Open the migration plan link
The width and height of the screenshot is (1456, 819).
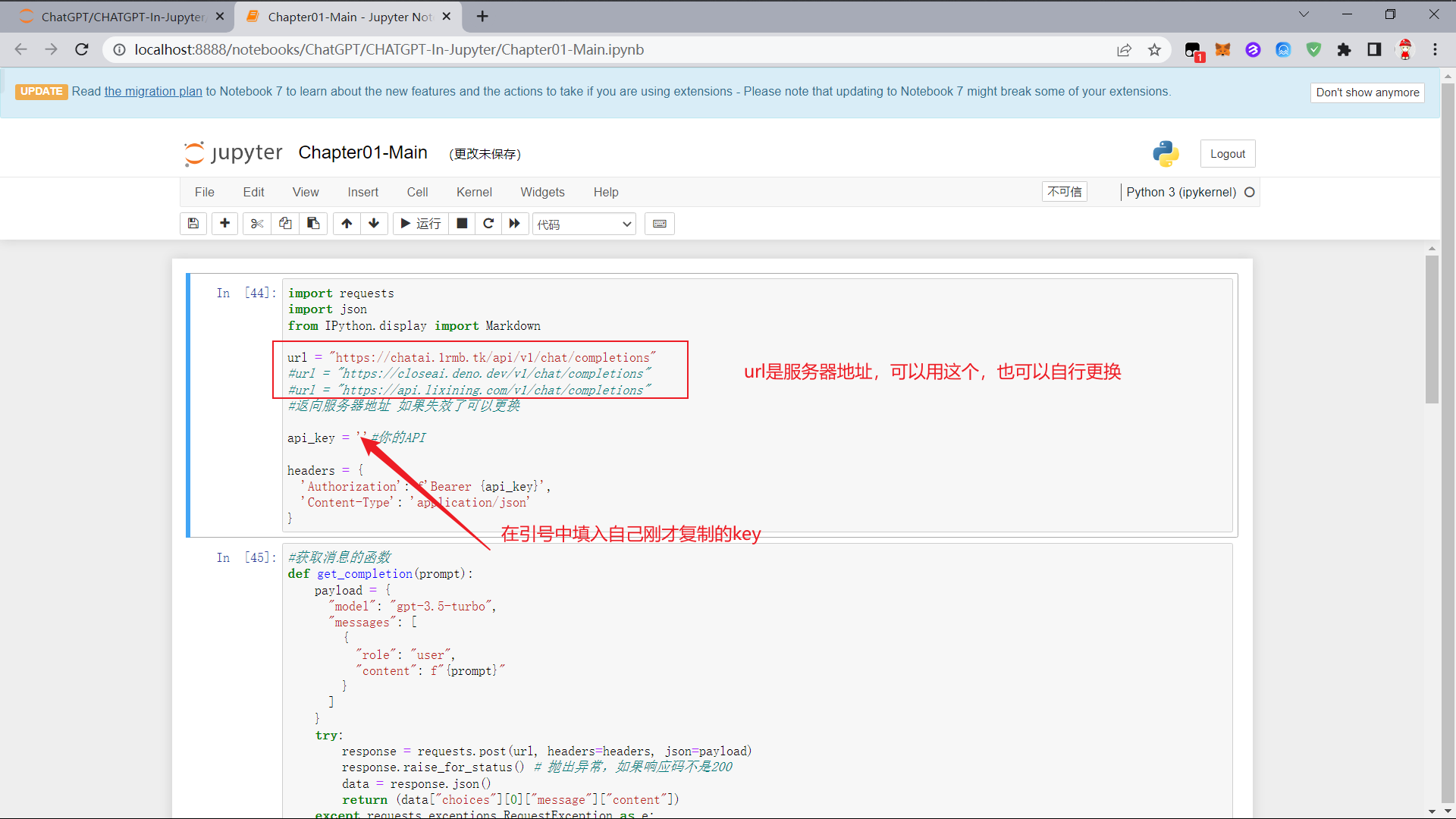pyautogui.click(x=153, y=92)
